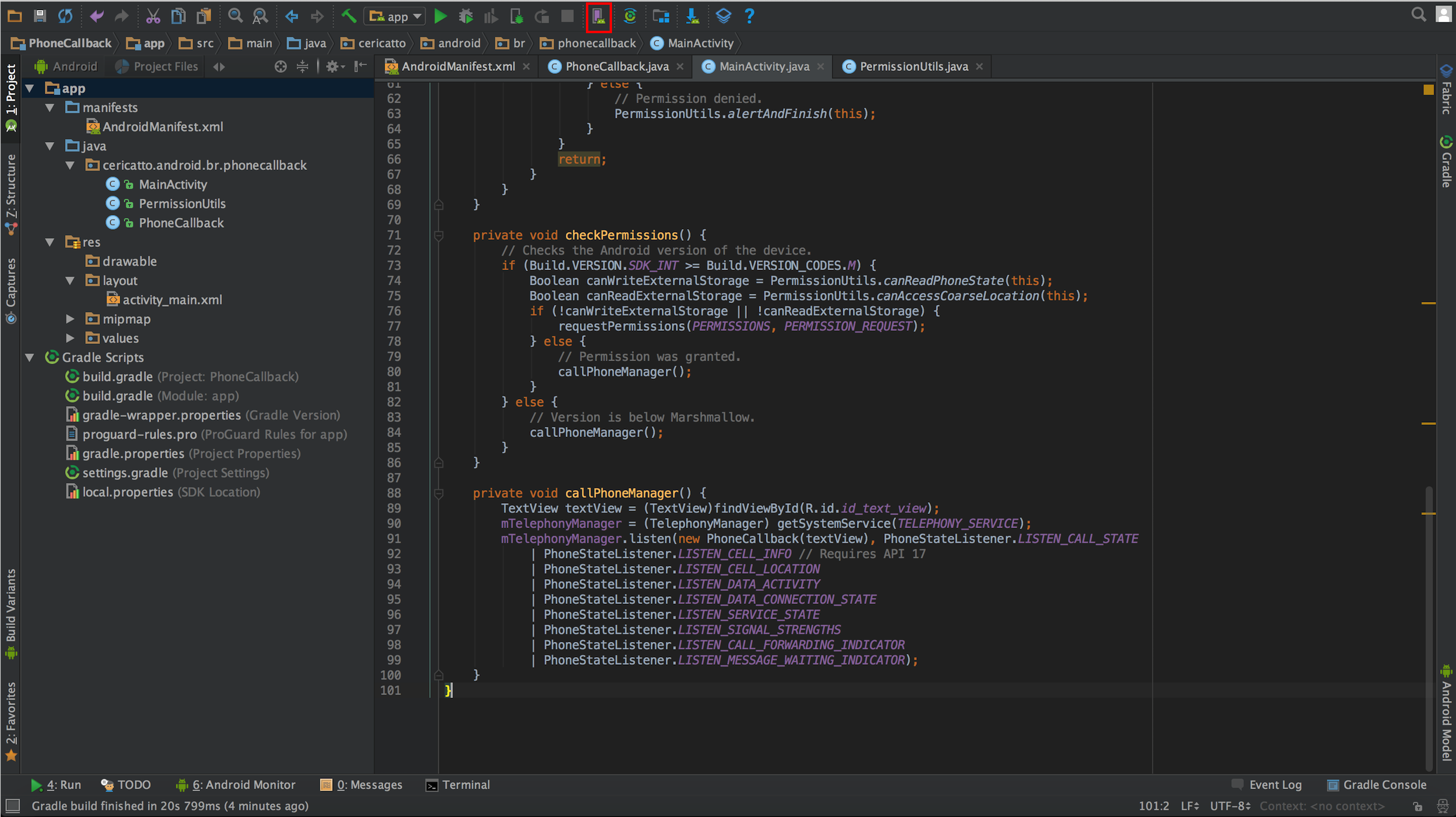Toggle tool window bars via status-bar corner icon
Screen dimensions: 1456x817
click(x=12, y=806)
